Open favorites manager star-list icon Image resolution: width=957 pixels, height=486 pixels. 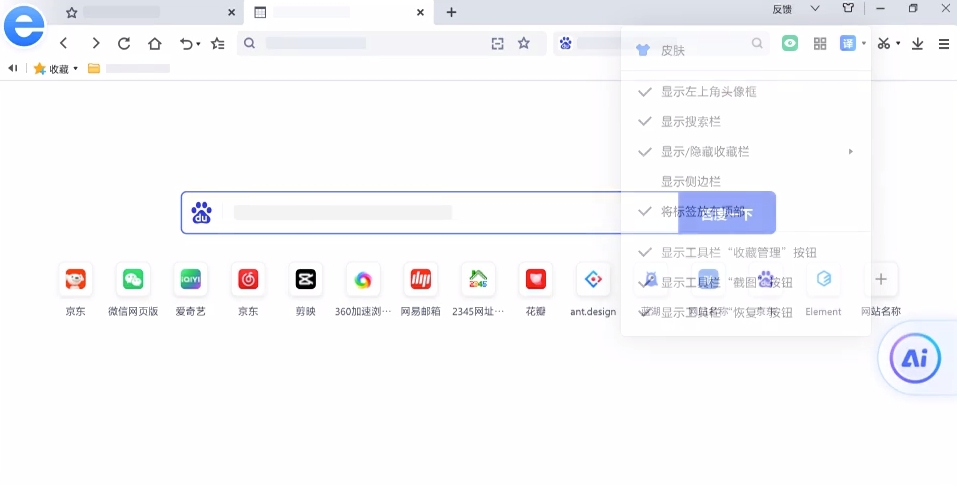218,43
